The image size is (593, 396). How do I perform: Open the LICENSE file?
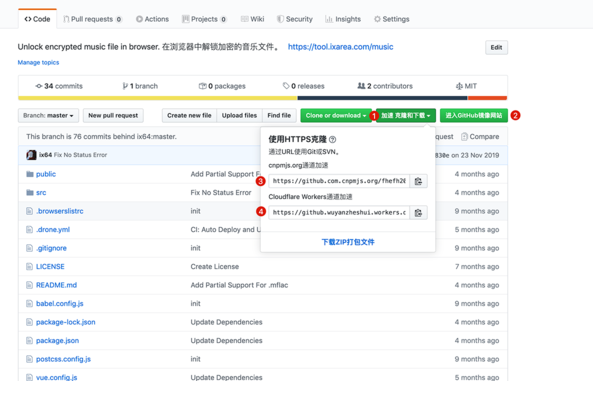[50, 267]
